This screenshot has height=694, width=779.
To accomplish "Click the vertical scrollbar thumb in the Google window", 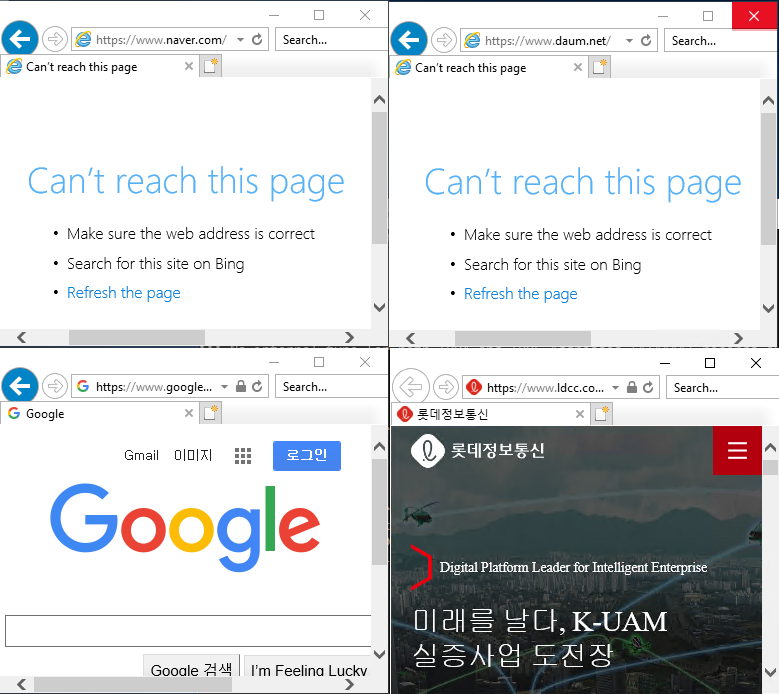I will point(379,512).
